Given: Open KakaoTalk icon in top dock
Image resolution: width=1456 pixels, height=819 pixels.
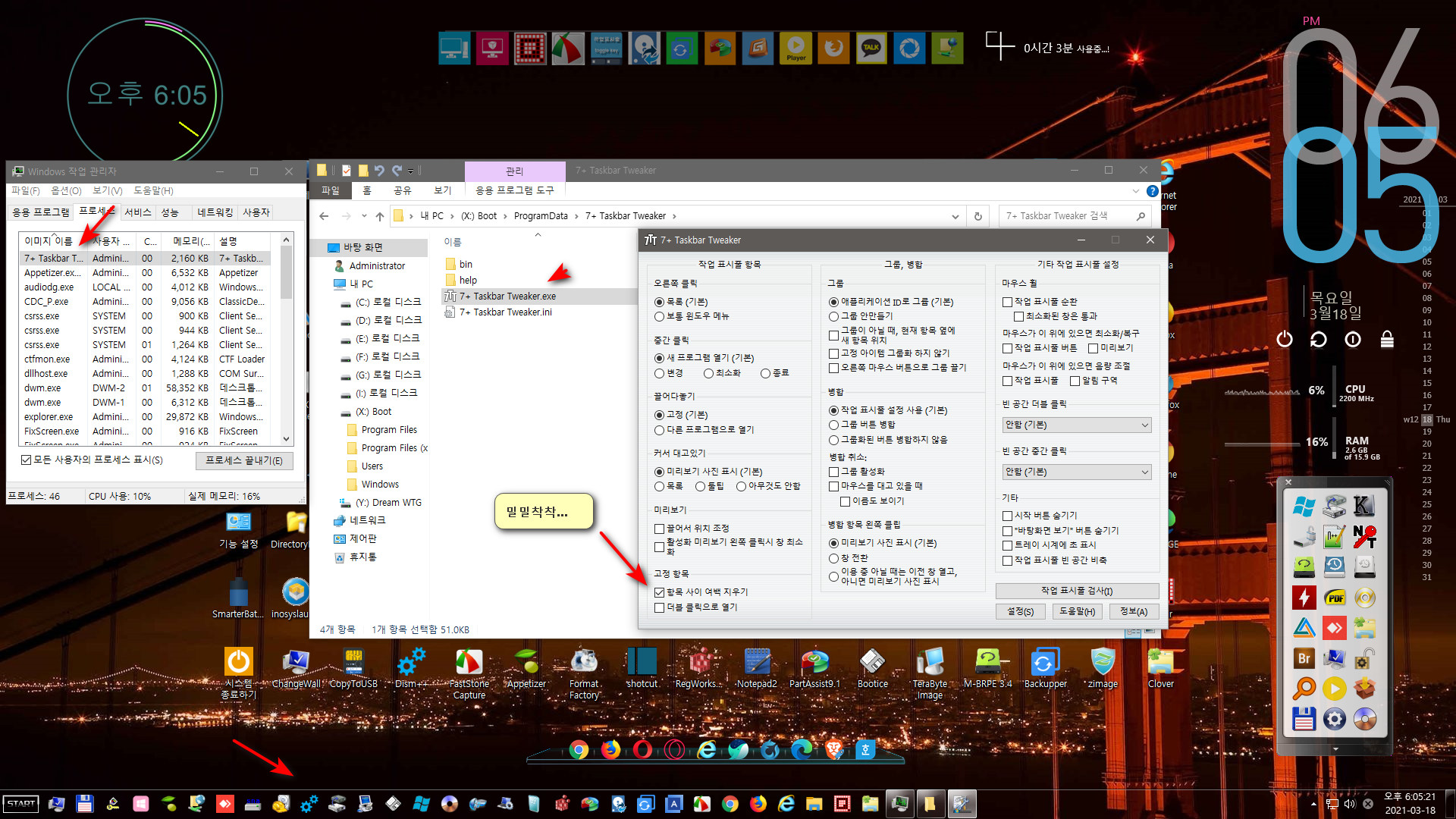Looking at the screenshot, I should [x=871, y=49].
